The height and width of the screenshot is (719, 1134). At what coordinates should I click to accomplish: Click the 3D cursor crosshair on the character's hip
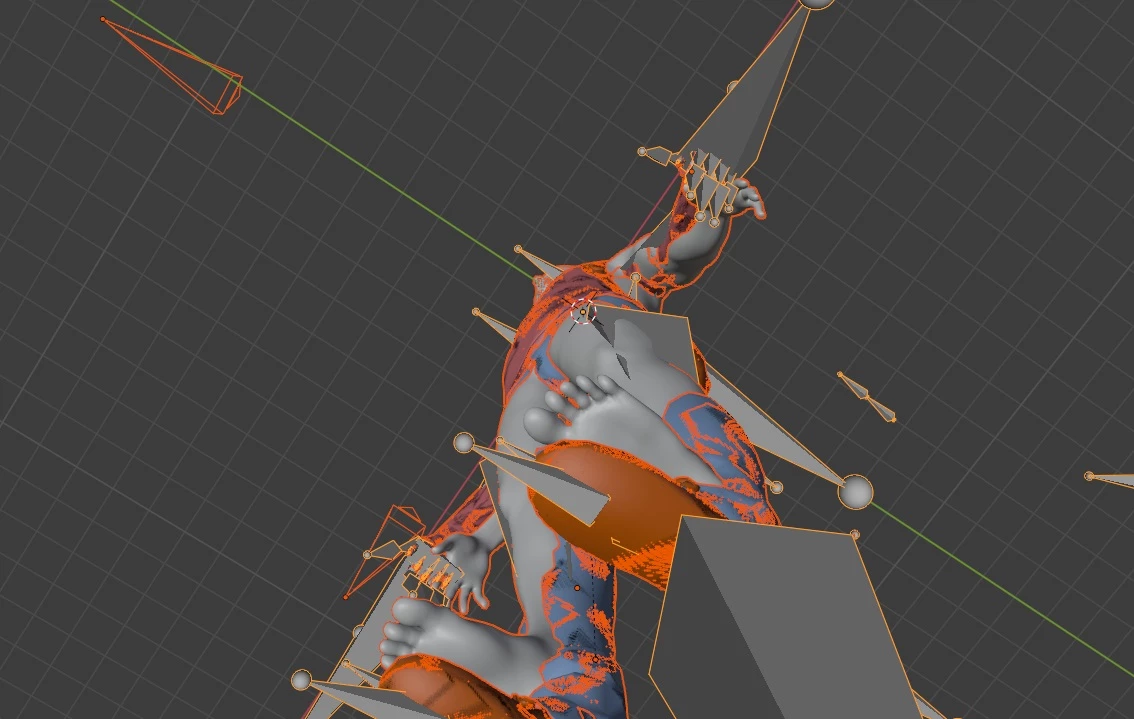pyautogui.click(x=583, y=312)
